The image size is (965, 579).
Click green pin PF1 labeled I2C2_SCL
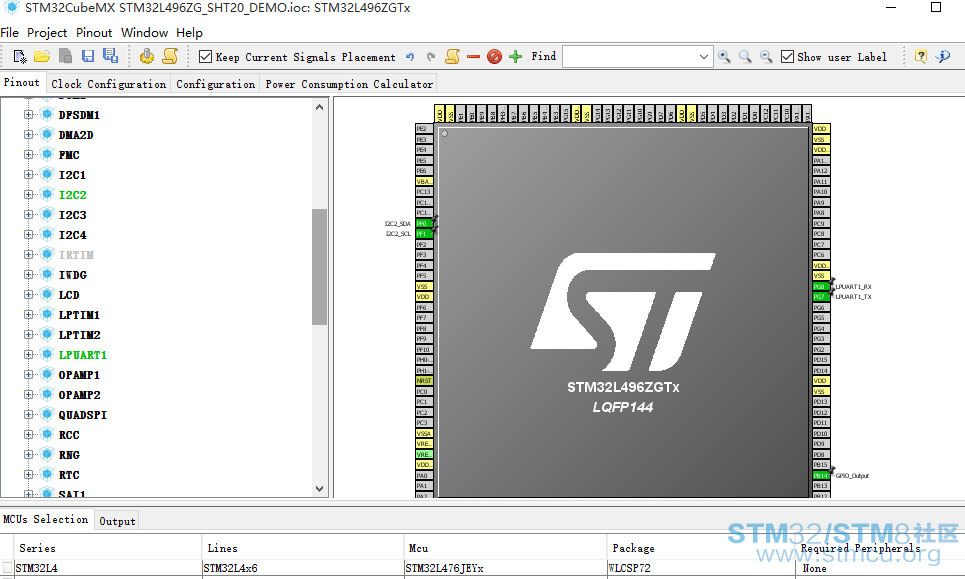[424, 234]
